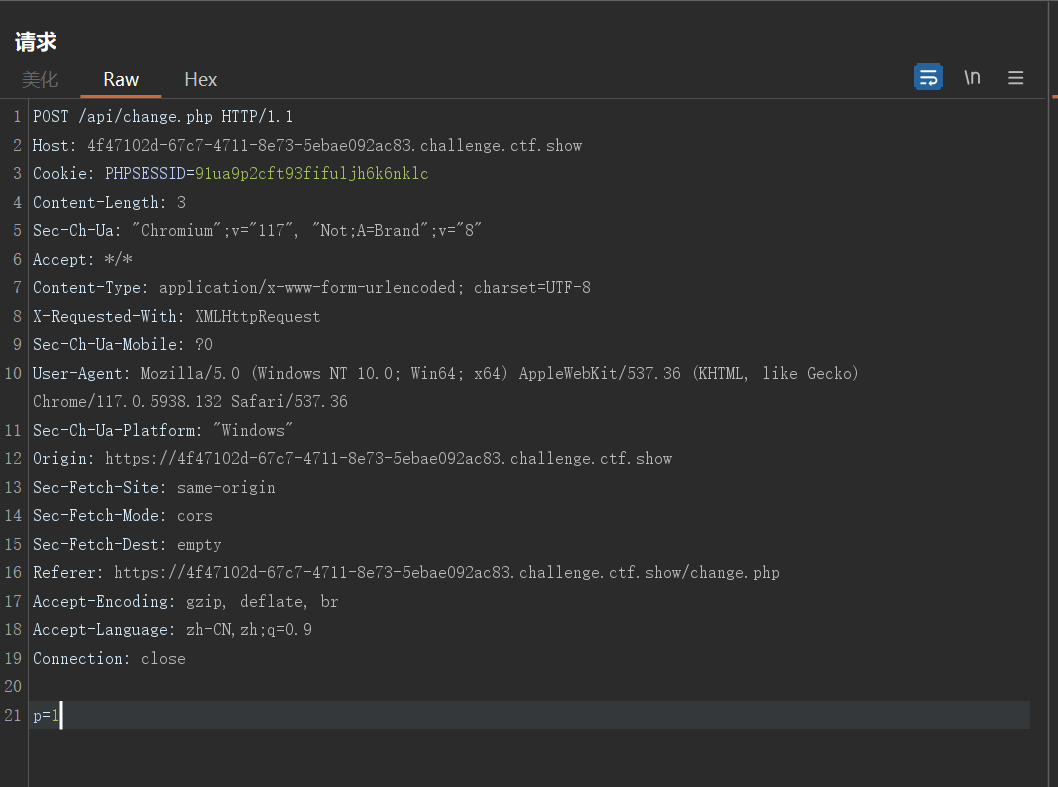Place cursor on the X-Requested-With header
Viewport: 1058px width, 787px height.
coord(176,317)
